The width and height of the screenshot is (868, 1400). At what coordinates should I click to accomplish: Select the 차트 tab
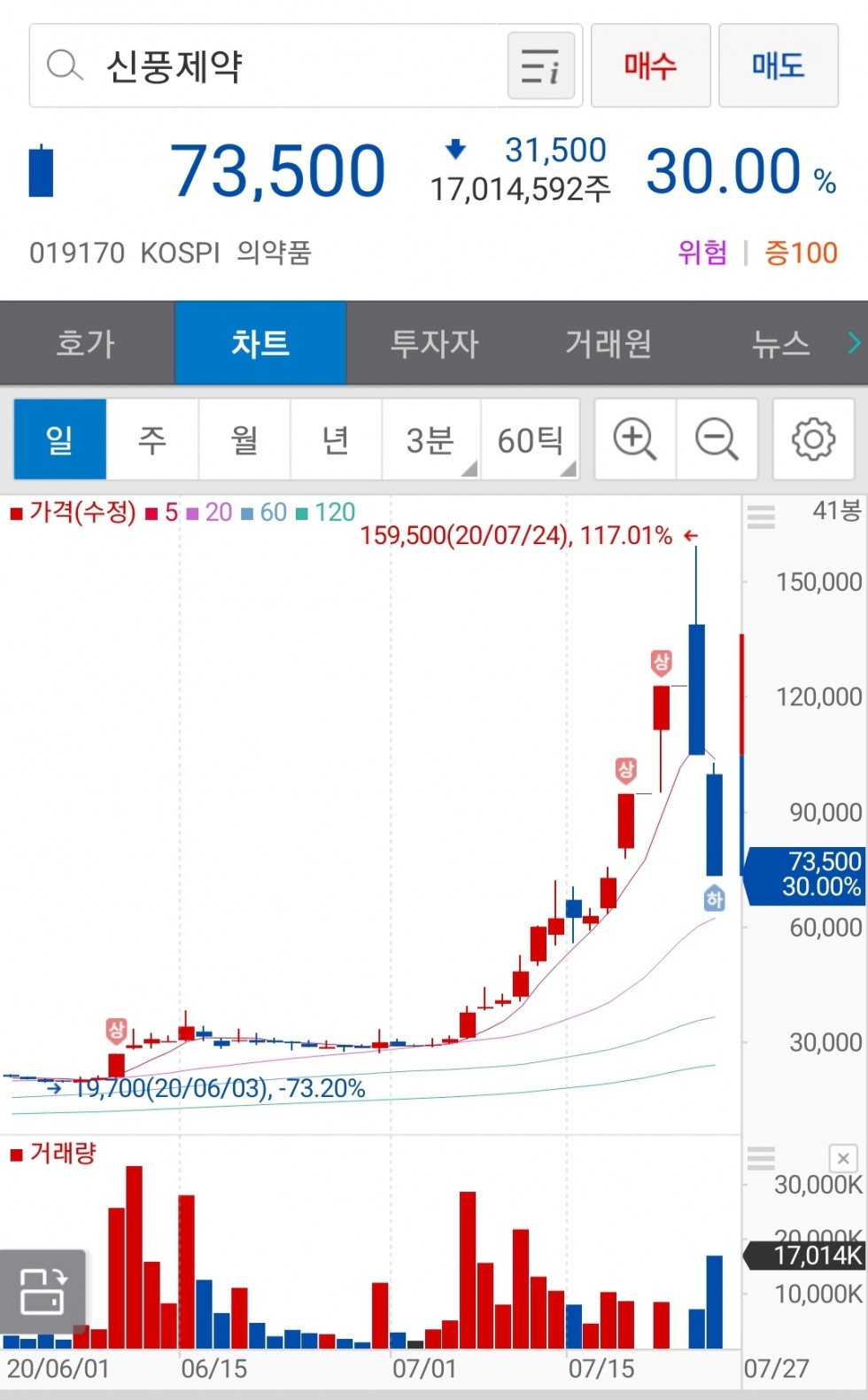260,343
